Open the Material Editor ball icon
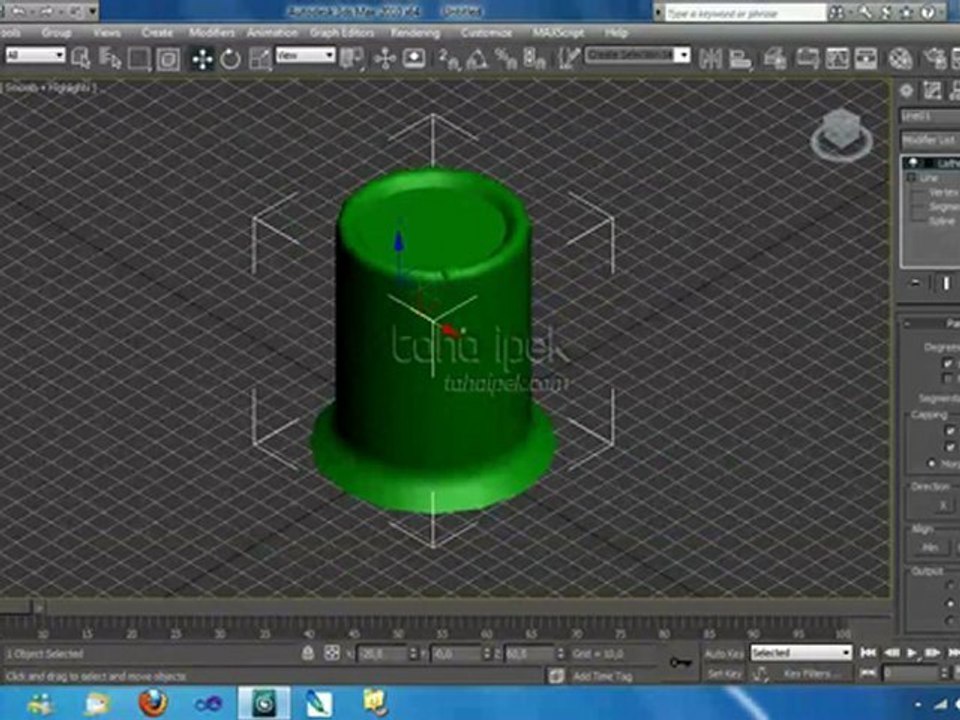Viewport: 960px width, 720px height. [x=900, y=59]
